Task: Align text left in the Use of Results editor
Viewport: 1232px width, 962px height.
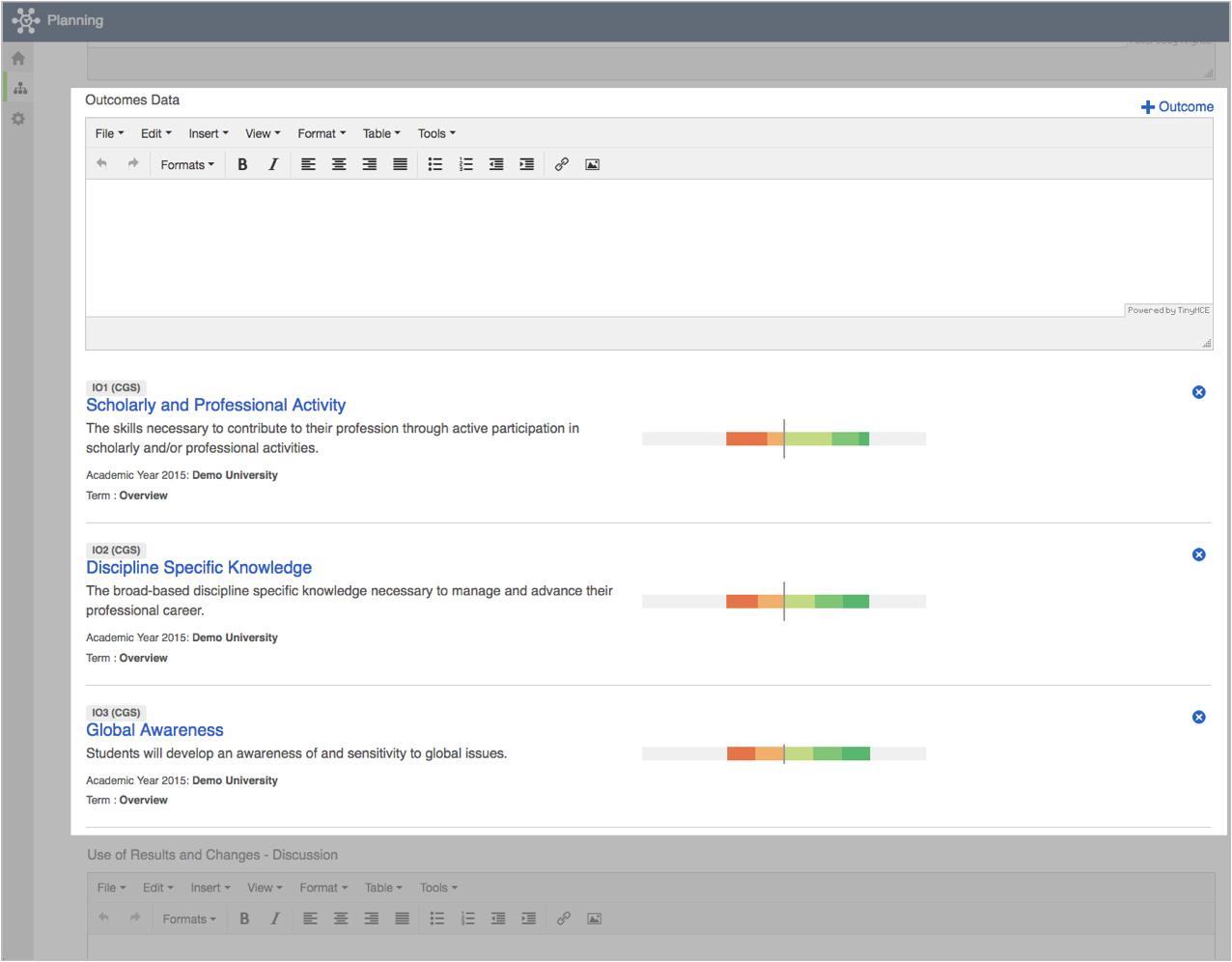Action: pos(310,919)
